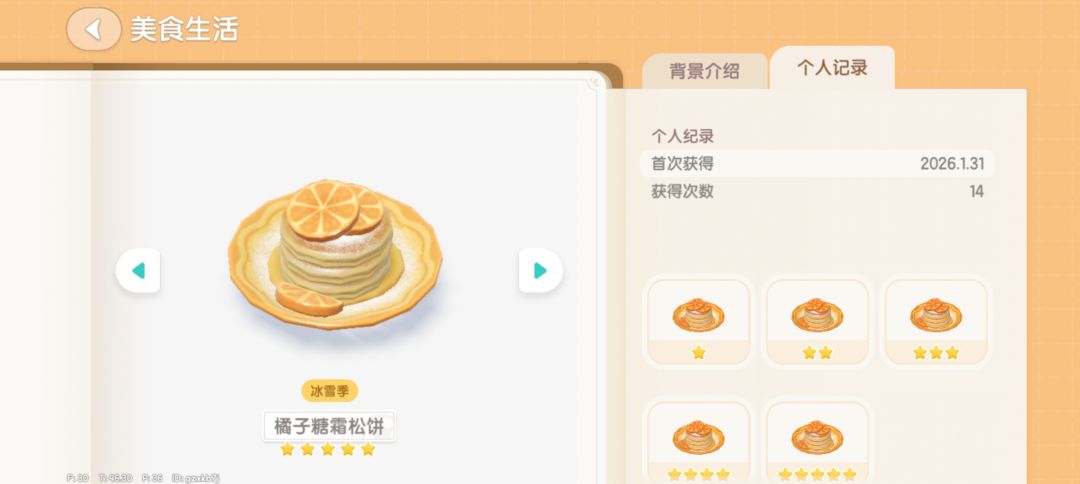This screenshot has width=1080, height=484.
Task: Click the first obtained date 2026.1.31
Action: click(x=952, y=164)
